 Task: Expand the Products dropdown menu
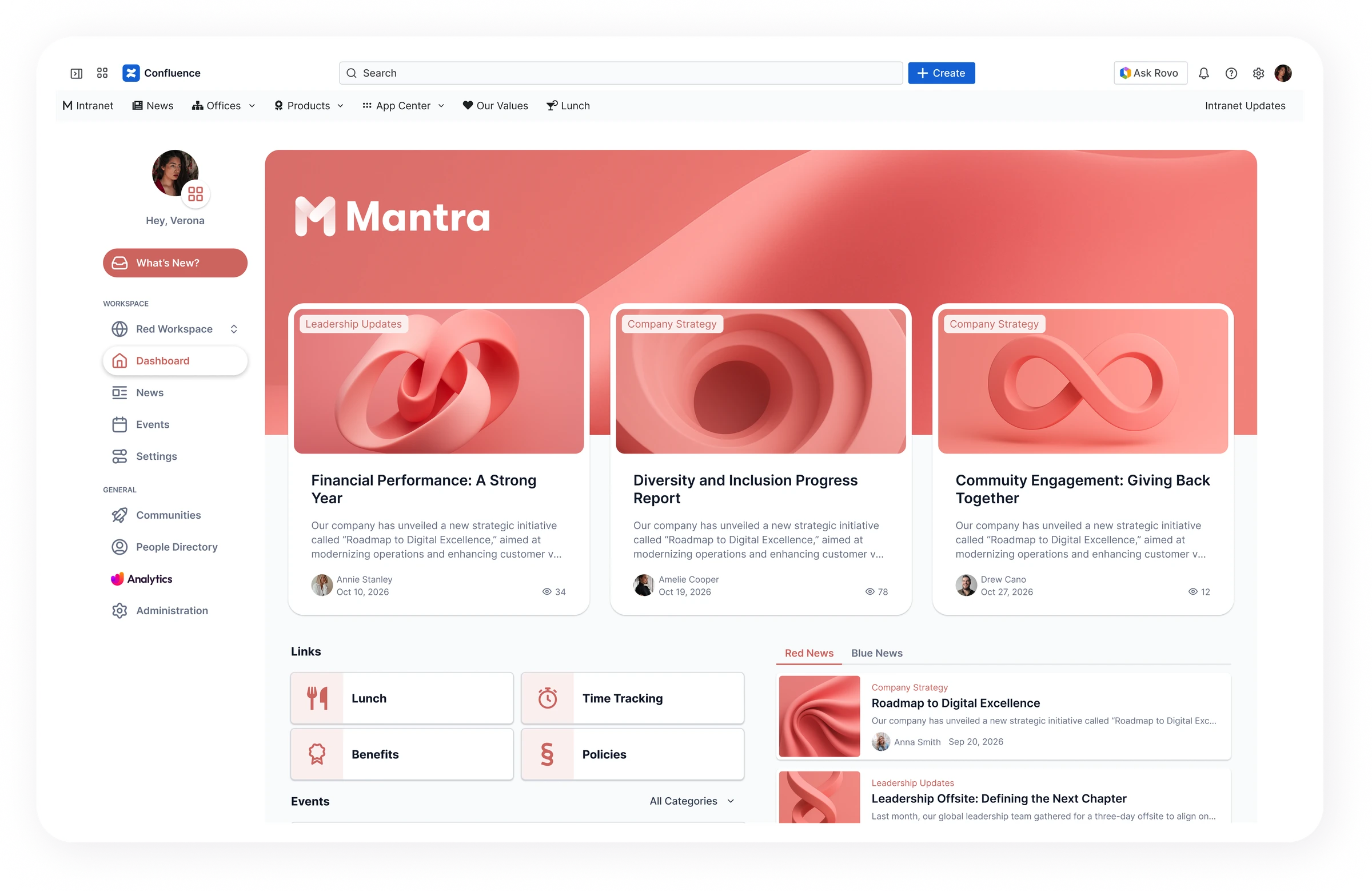point(309,106)
